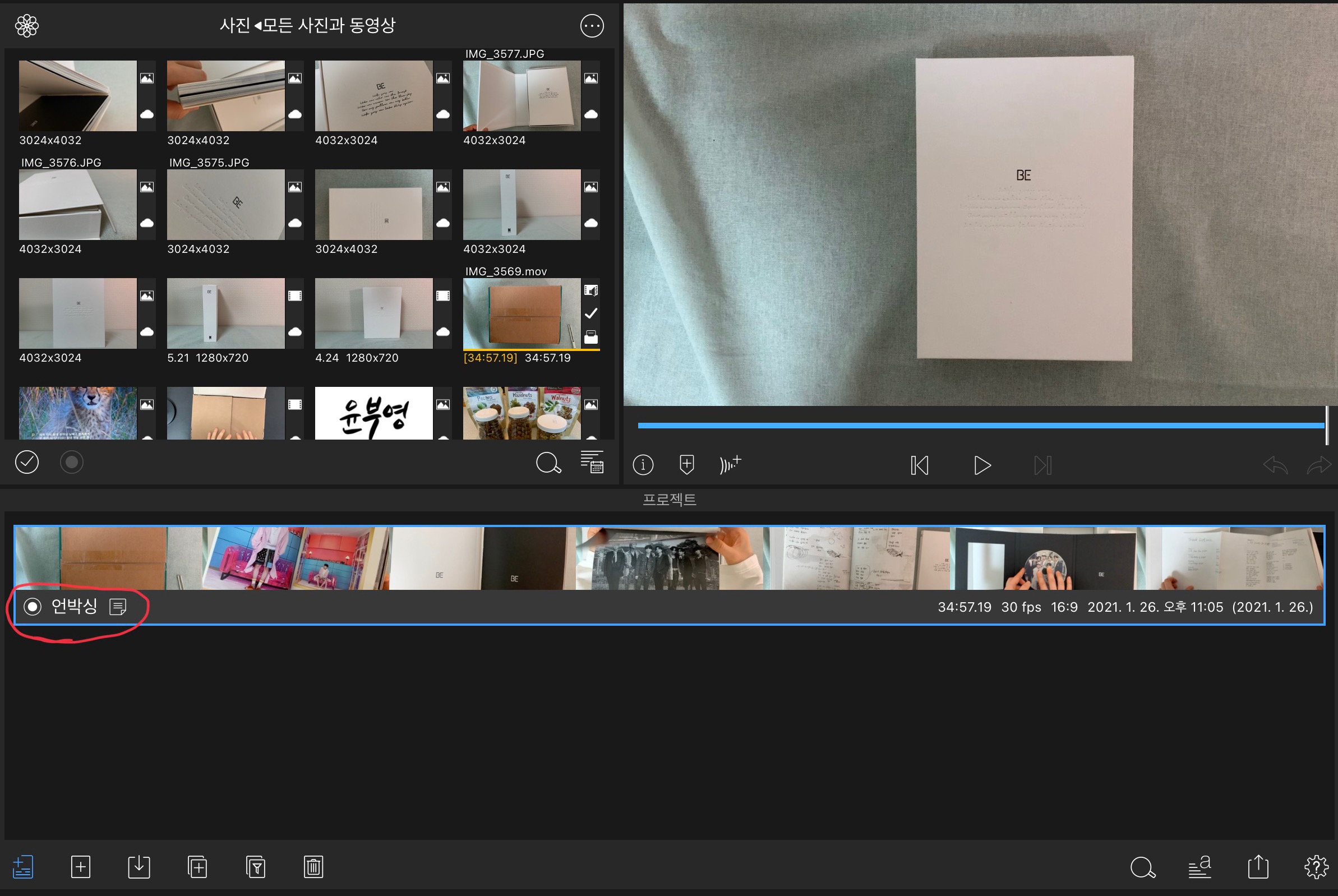Open settings and help gear icon
The height and width of the screenshot is (896, 1338).
pyautogui.click(x=1316, y=867)
